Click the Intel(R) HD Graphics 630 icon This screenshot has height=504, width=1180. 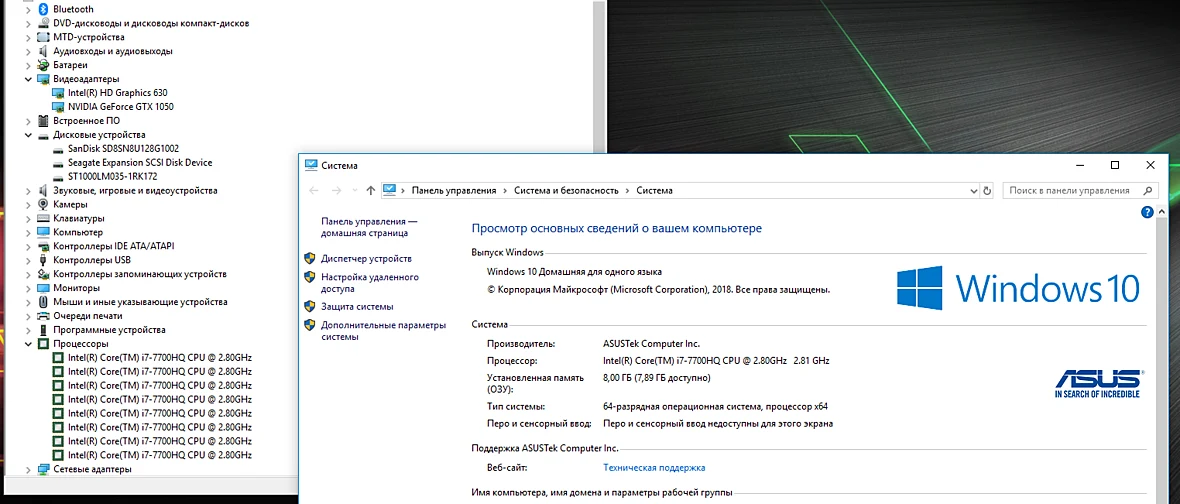59,93
